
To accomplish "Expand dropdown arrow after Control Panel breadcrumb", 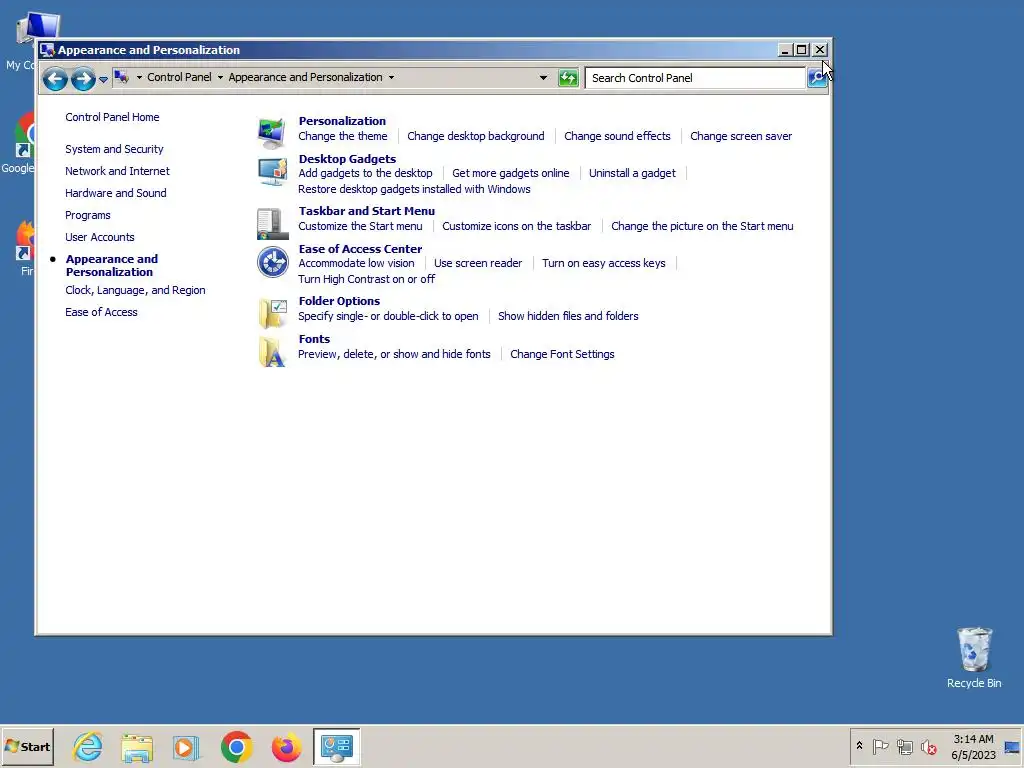I will (x=220, y=77).
